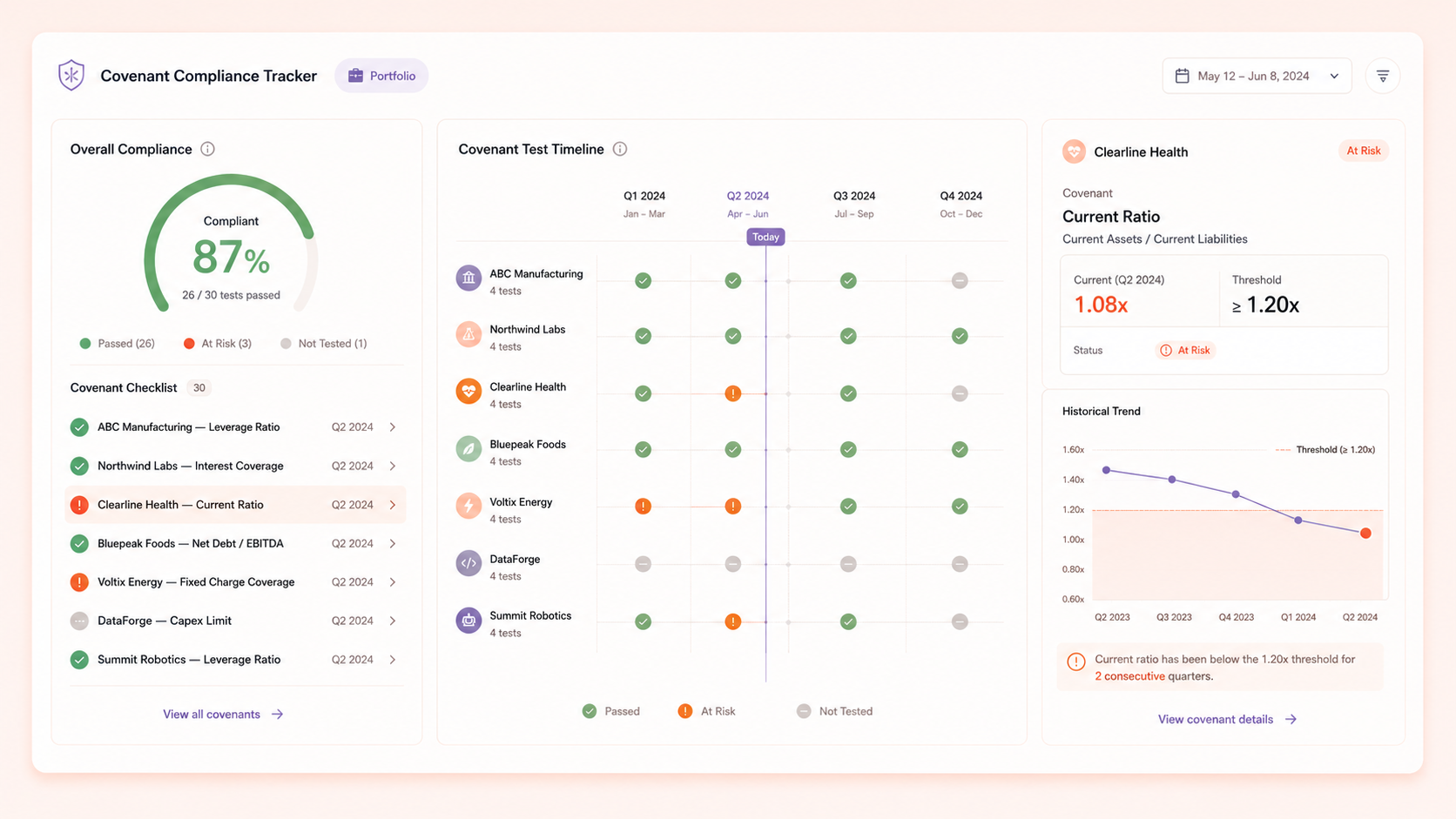
Task: Select the Q1 2024 column header
Action: pos(644,204)
